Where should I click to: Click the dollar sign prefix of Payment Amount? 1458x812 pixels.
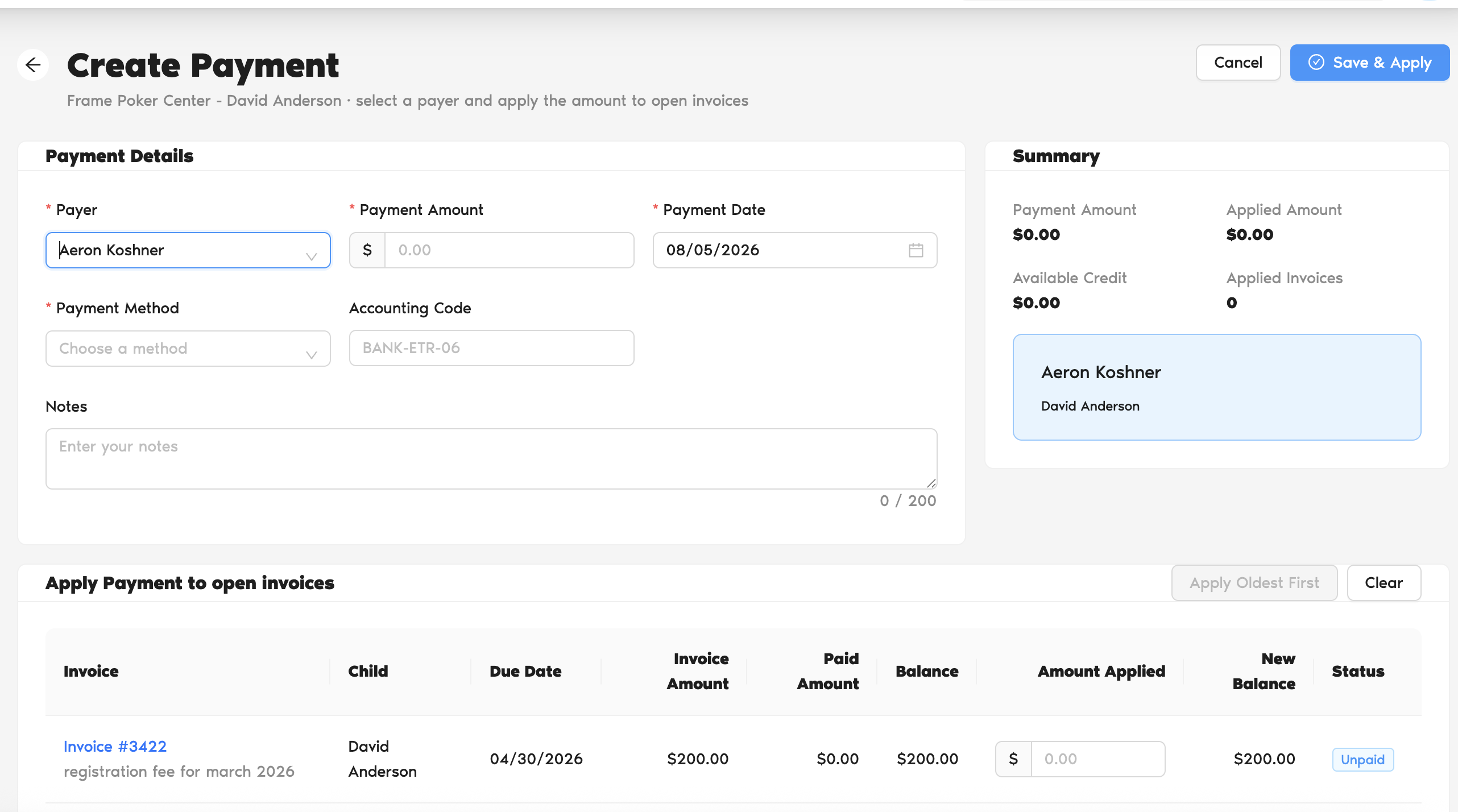367,250
